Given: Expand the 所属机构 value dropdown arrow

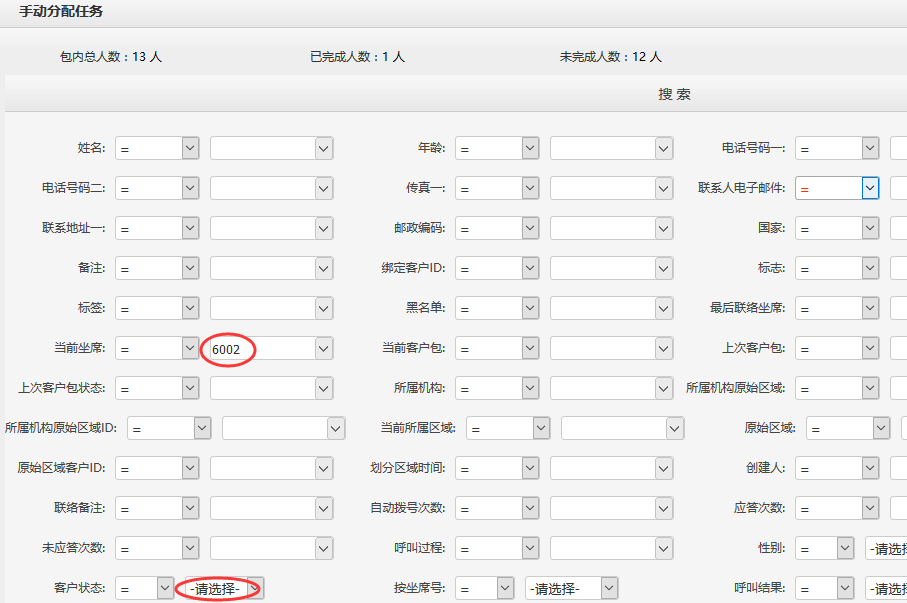Looking at the screenshot, I should point(664,388).
